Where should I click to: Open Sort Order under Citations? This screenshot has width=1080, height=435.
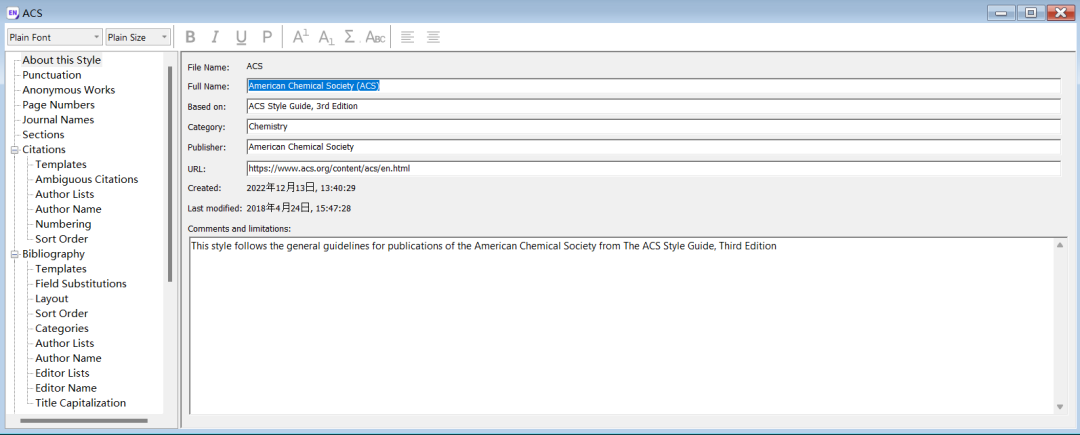point(62,239)
